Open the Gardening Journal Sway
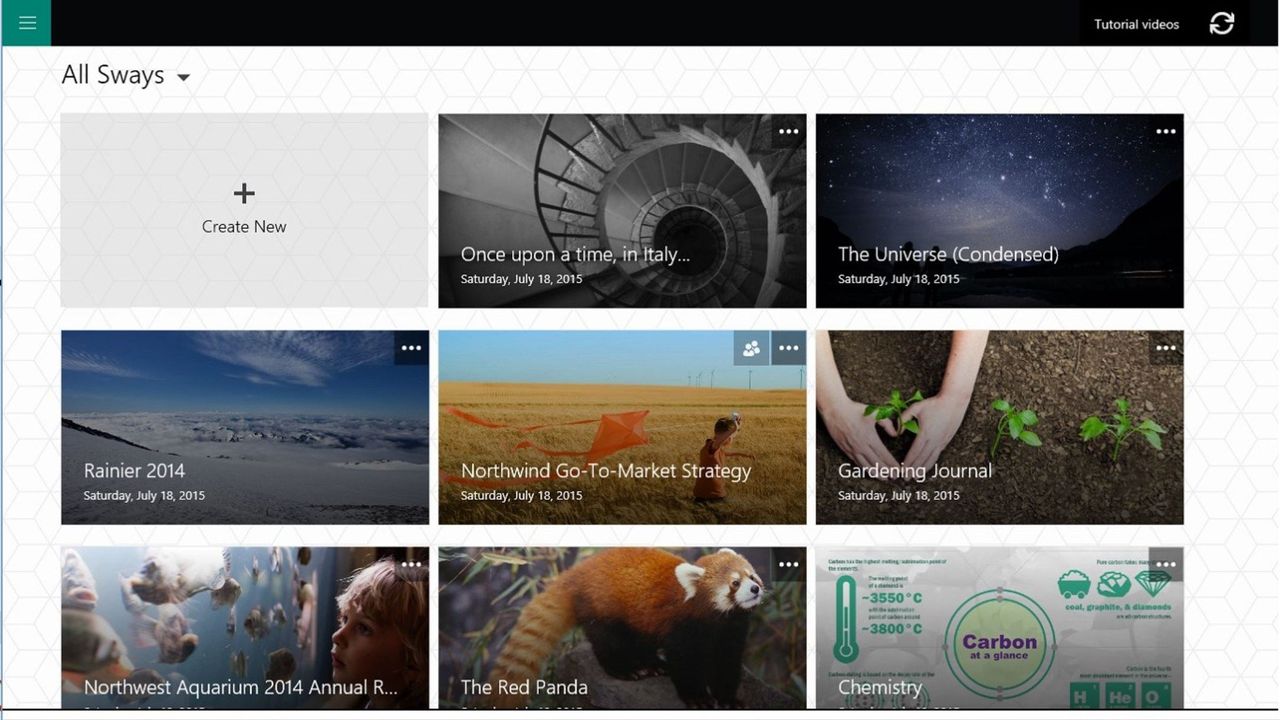This screenshot has width=1280, height=720. pyautogui.click(x=999, y=427)
